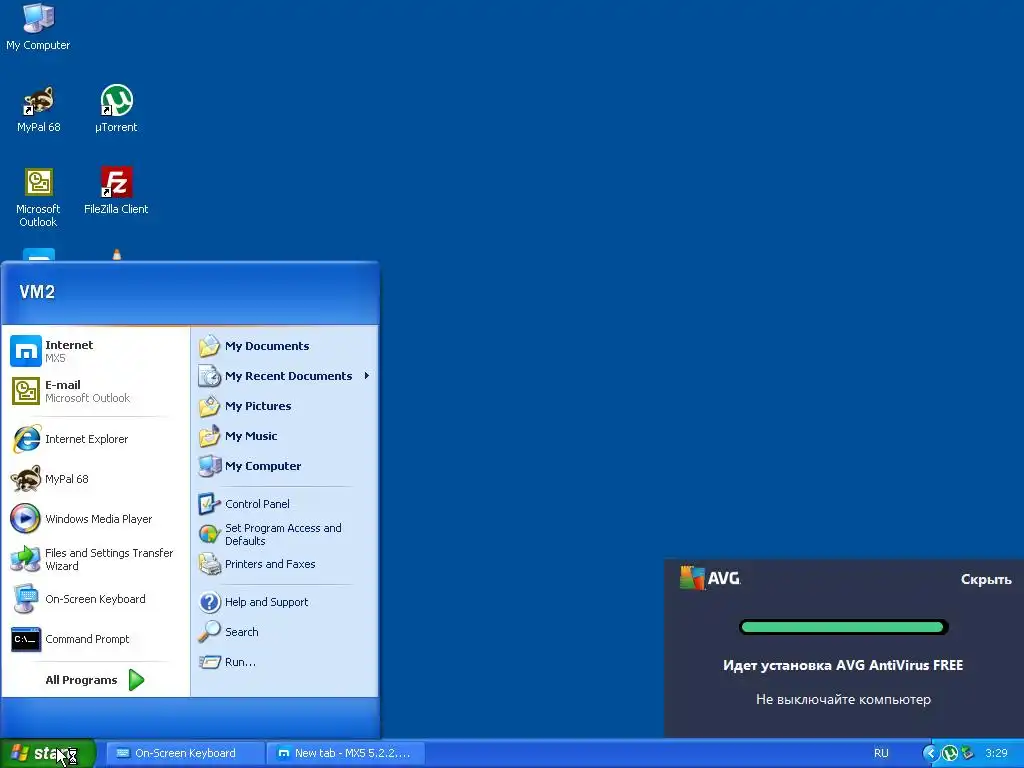Launch FileZilla Client desktop shortcut
This screenshot has width=1024, height=768.
click(x=116, y=191)
